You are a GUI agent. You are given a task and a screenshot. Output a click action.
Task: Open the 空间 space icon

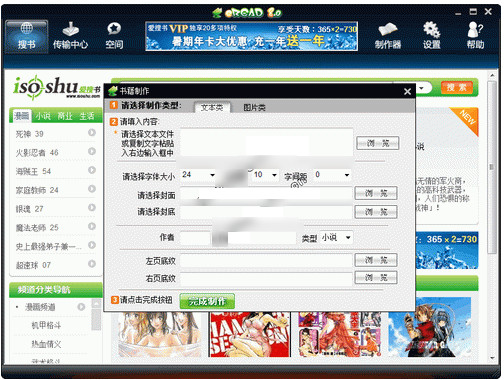(114, 36)
